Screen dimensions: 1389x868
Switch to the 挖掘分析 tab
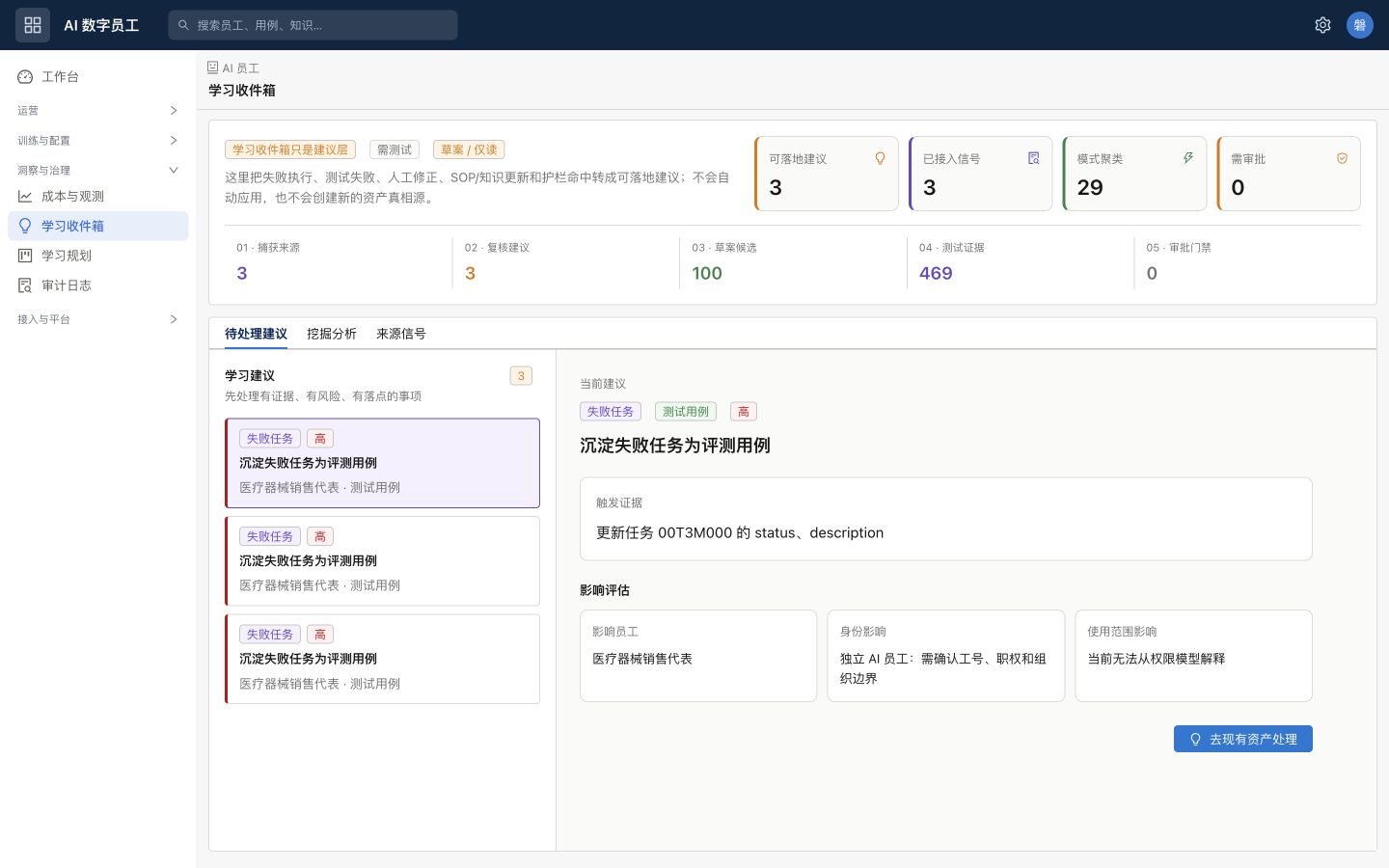332,334
